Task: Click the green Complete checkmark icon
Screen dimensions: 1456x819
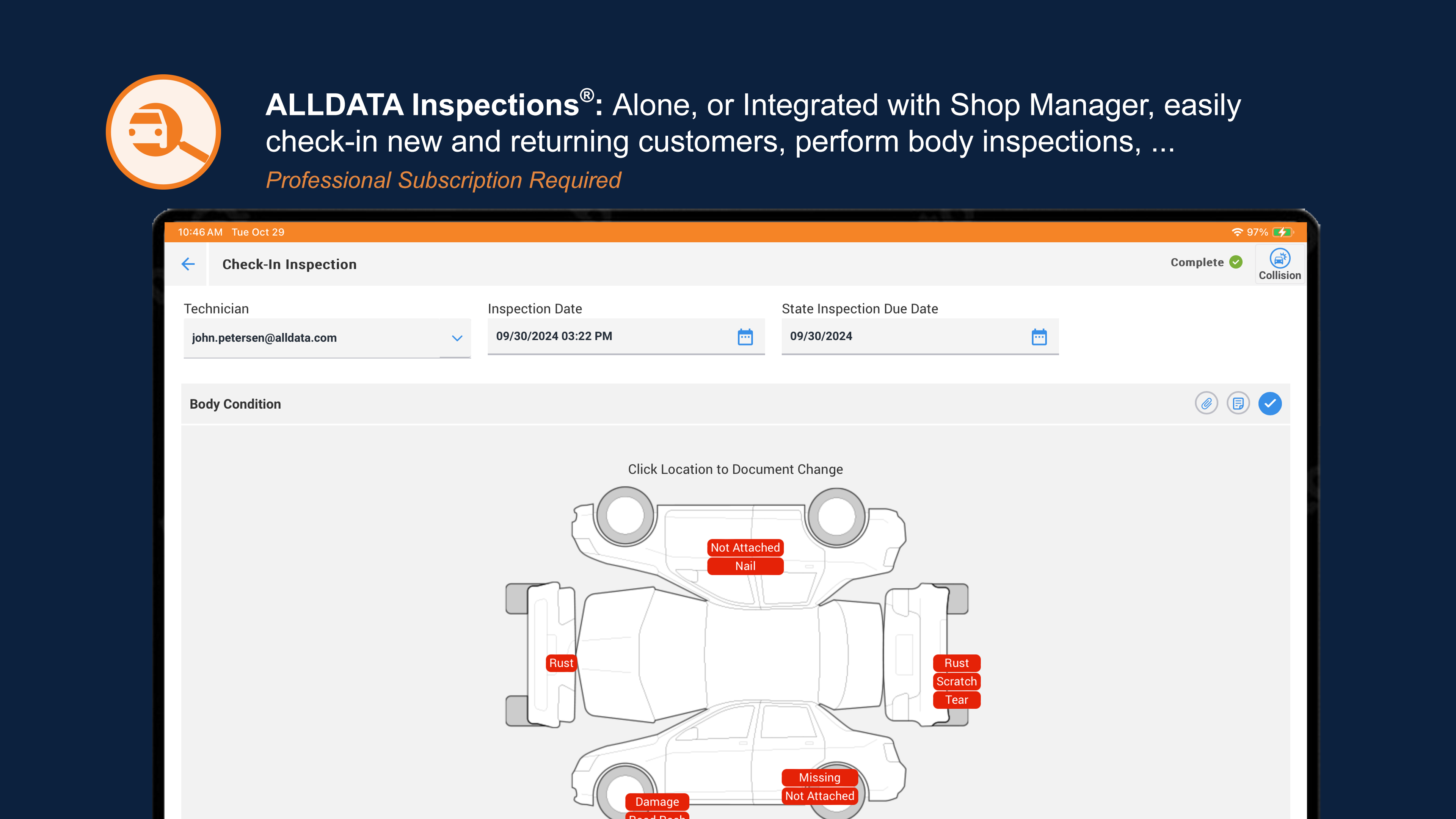Action: (1236, 262)
